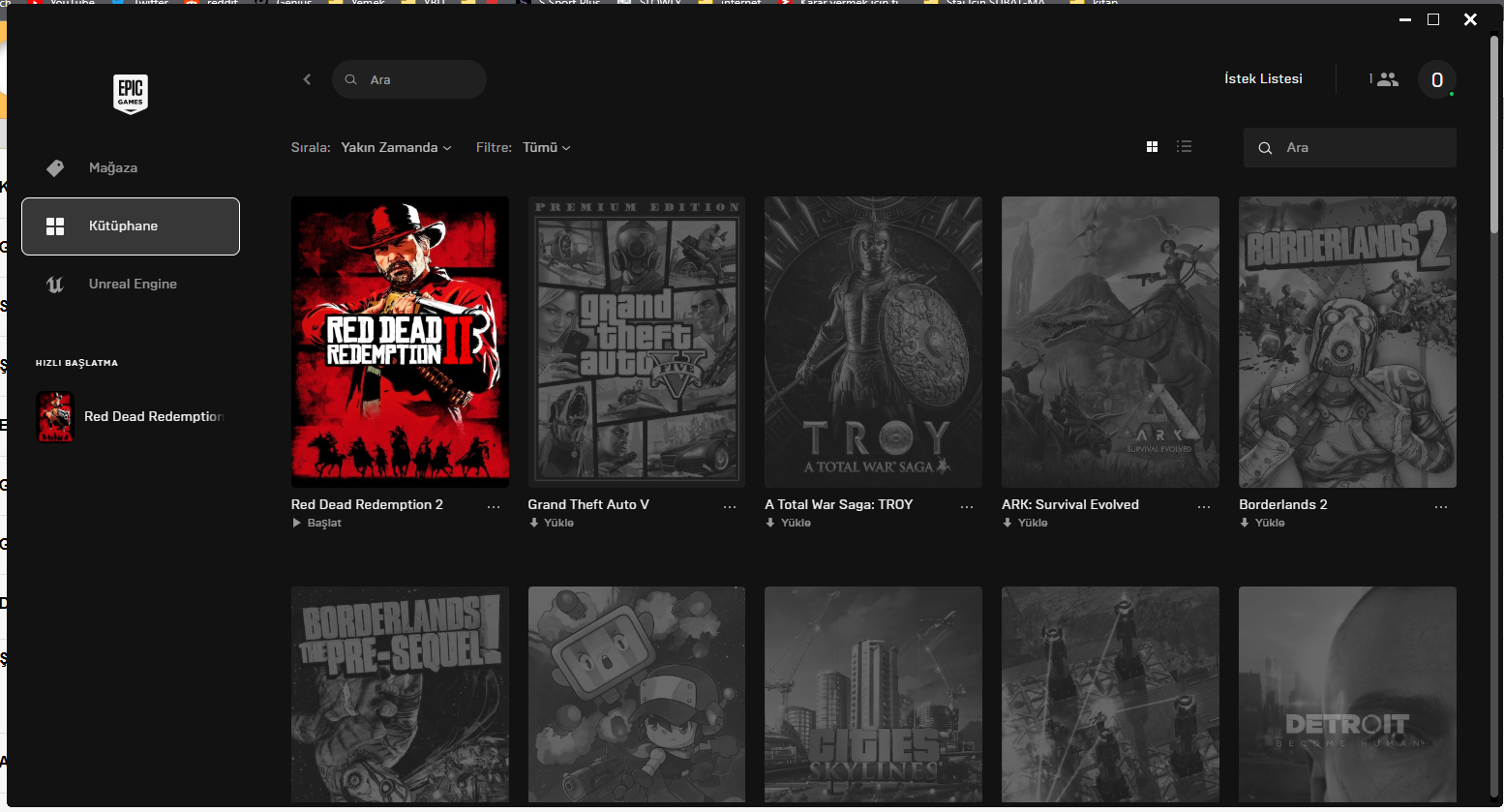Viewport: 1504px width, 812px height.
Task: Select the cartoon robot game cover
Action: 637,695
